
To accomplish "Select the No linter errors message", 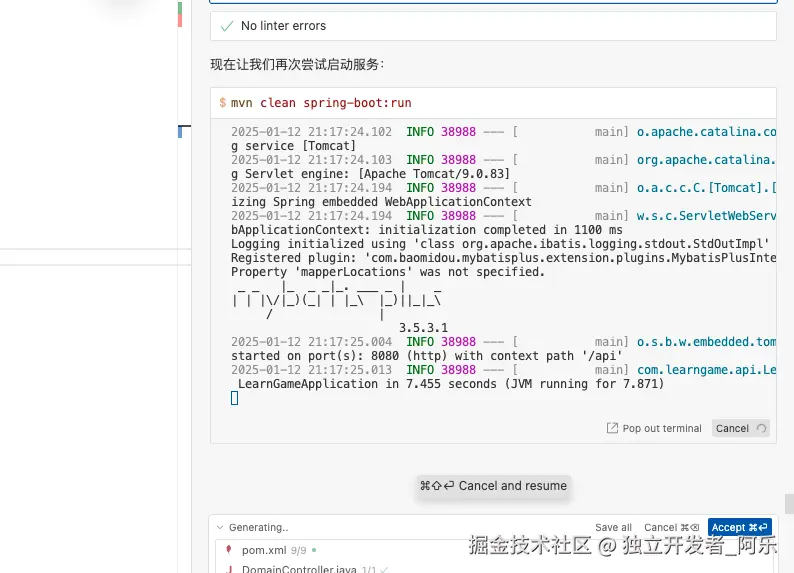I will click(283, 26).
